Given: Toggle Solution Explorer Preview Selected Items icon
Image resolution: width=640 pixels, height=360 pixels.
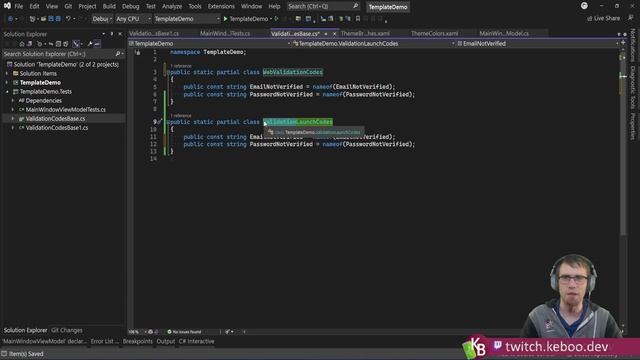Looking at the screenshot, I should pos(98,44).
